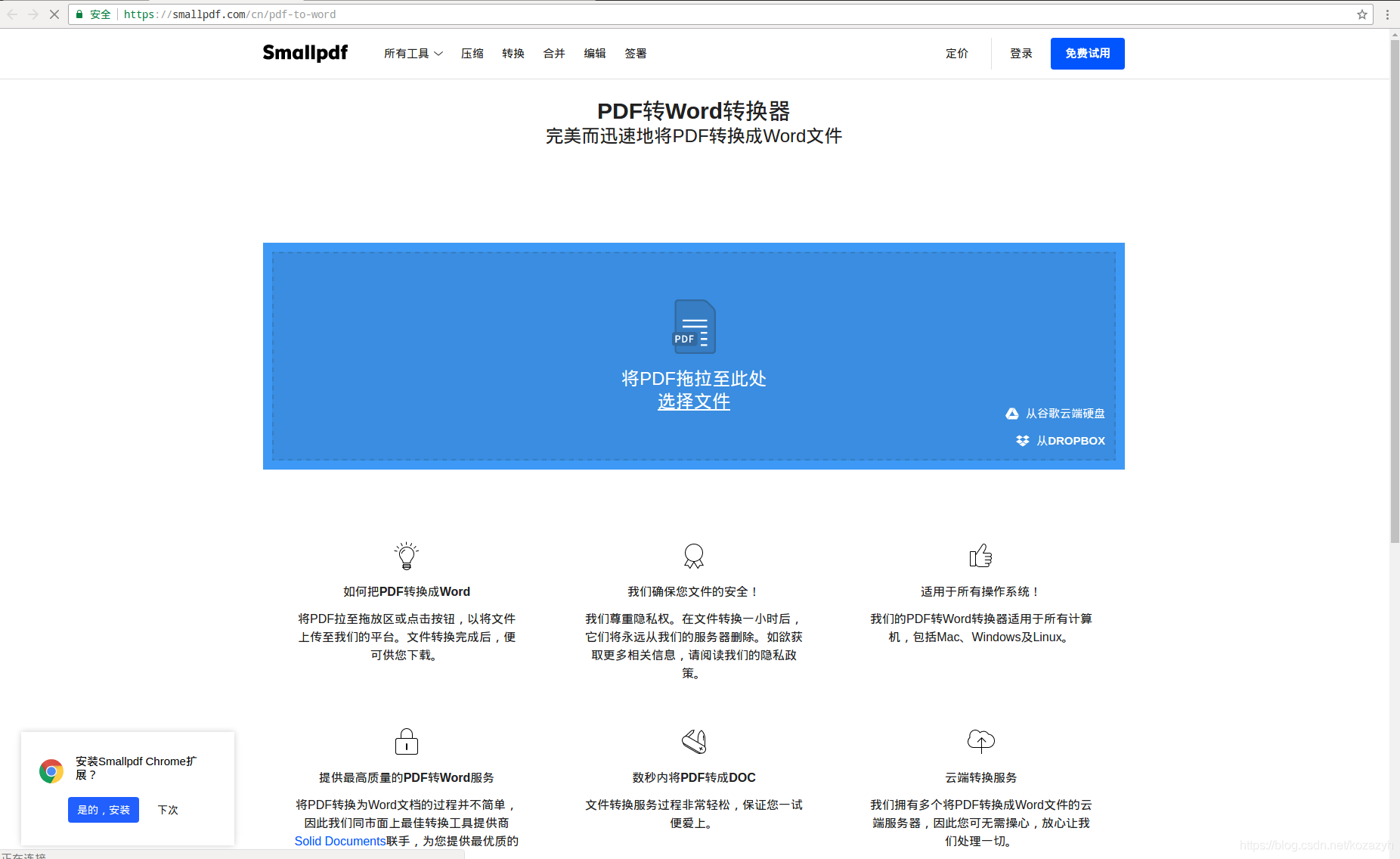Open the 编辑 menu item
Viewport: 1400px width, 859px height.
point(595,54)
